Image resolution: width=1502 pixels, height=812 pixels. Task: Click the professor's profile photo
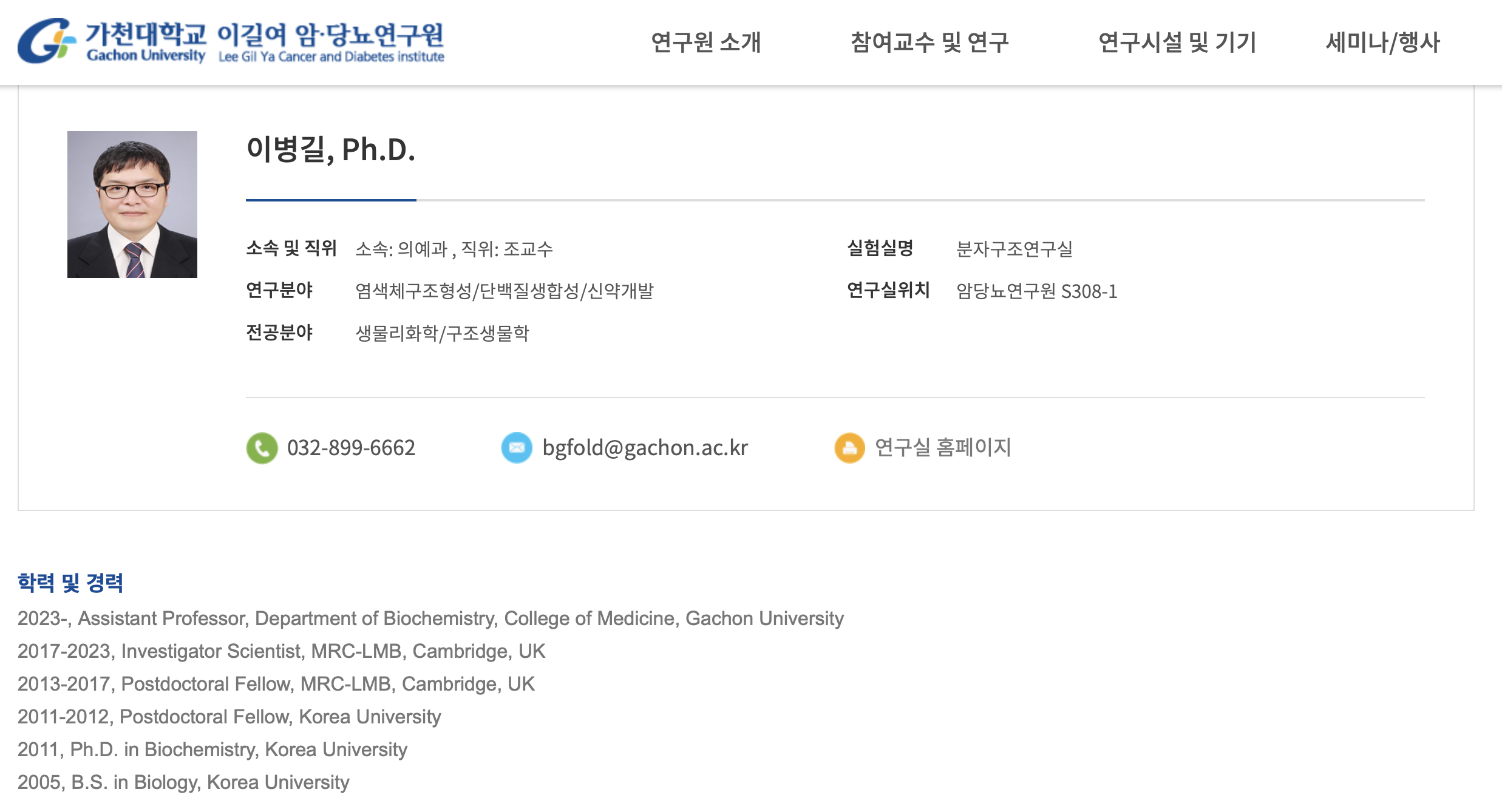point(132,205)
